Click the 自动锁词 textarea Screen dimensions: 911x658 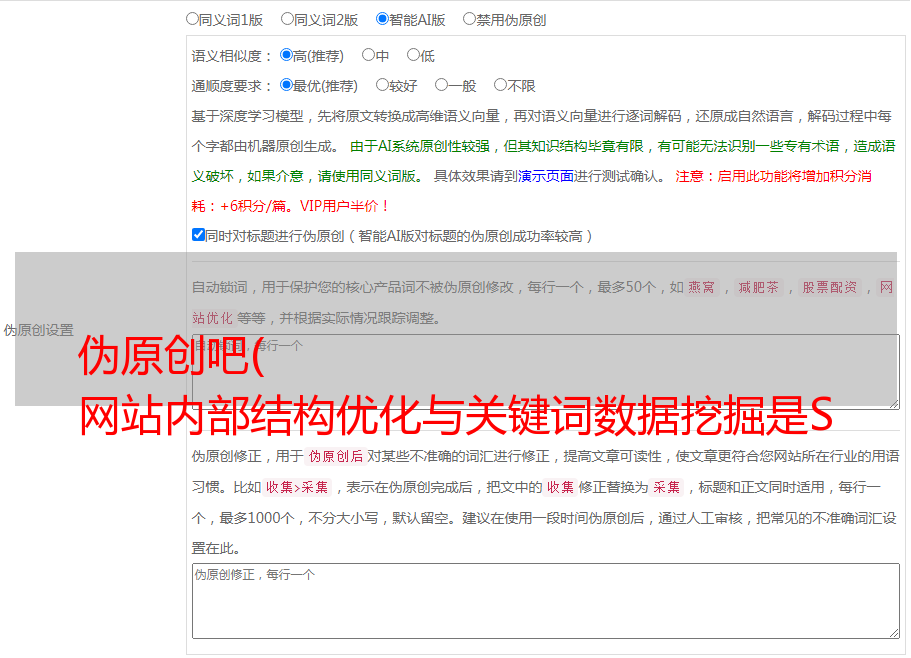[x=546, y=372]
